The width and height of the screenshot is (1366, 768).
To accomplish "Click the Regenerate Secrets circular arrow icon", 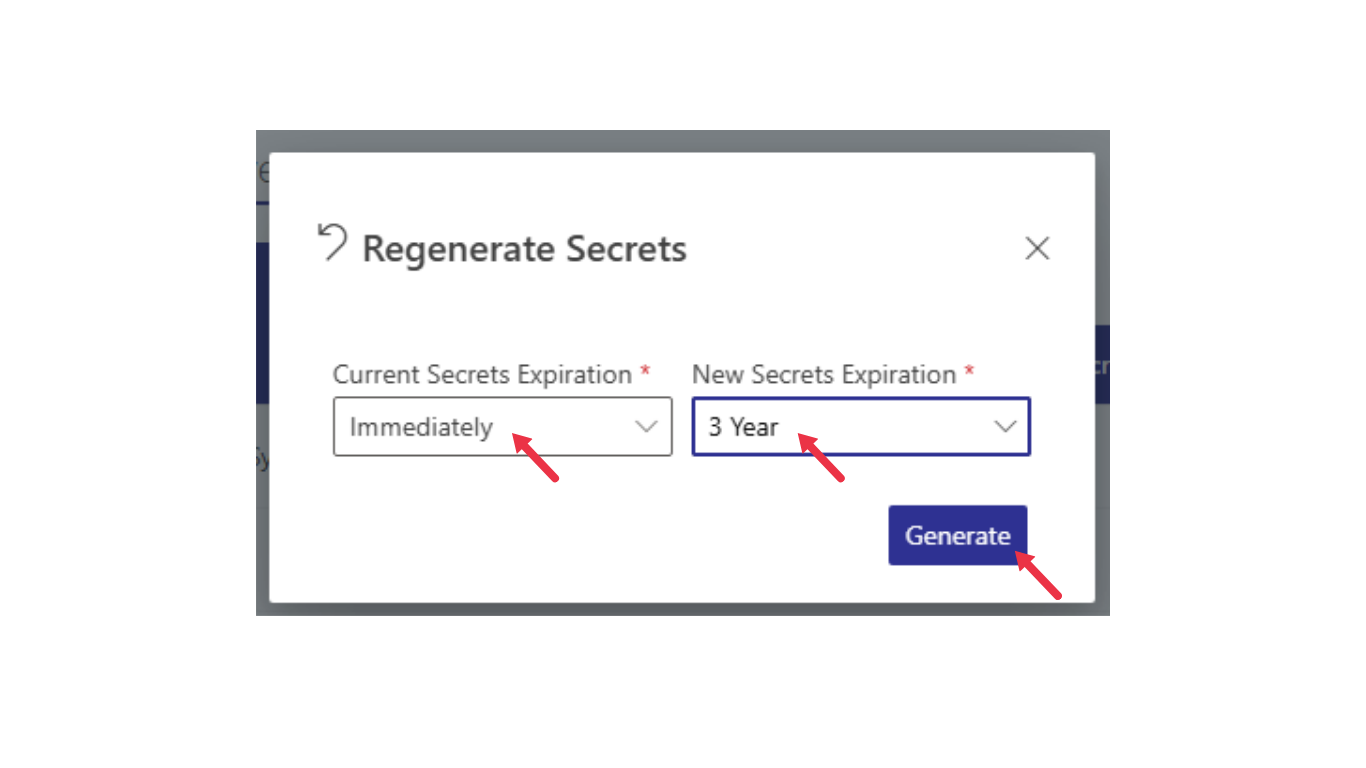I will point(332,243).
